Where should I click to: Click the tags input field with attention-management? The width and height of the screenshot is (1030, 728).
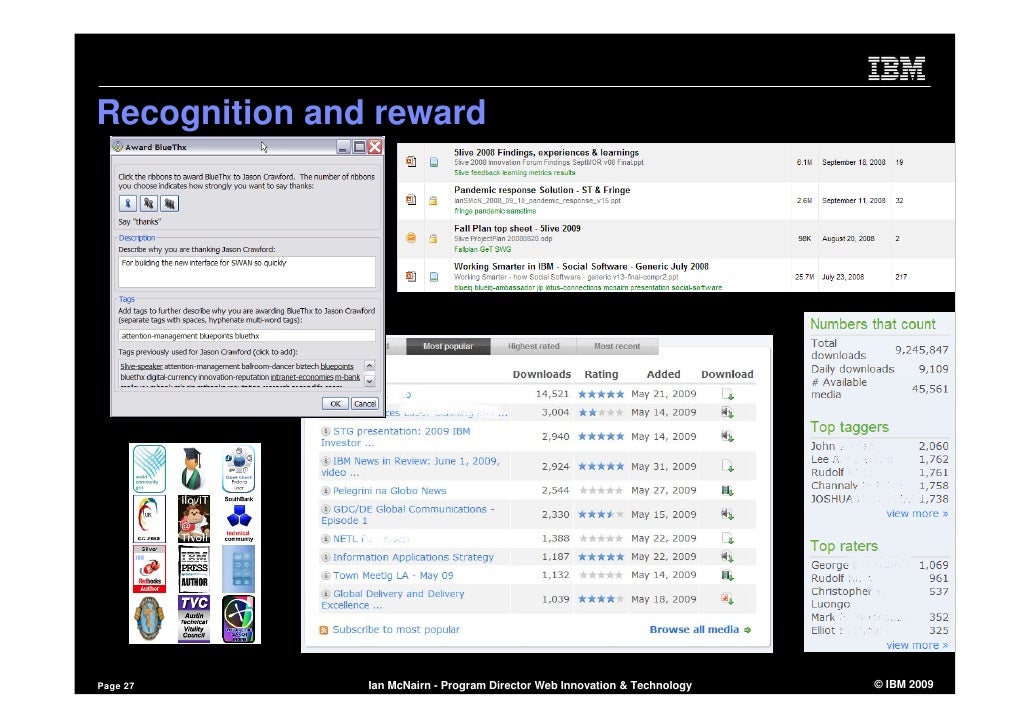[247, 336]
